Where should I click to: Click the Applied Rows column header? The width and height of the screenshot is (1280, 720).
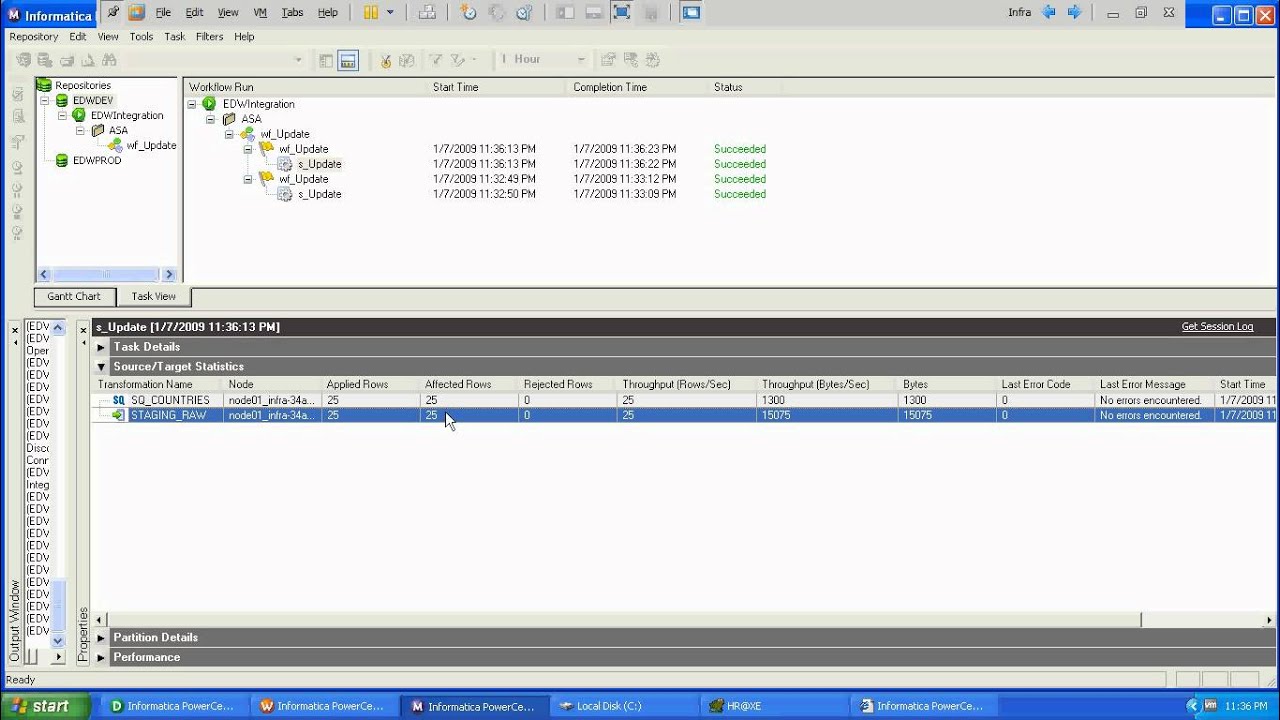370,385
